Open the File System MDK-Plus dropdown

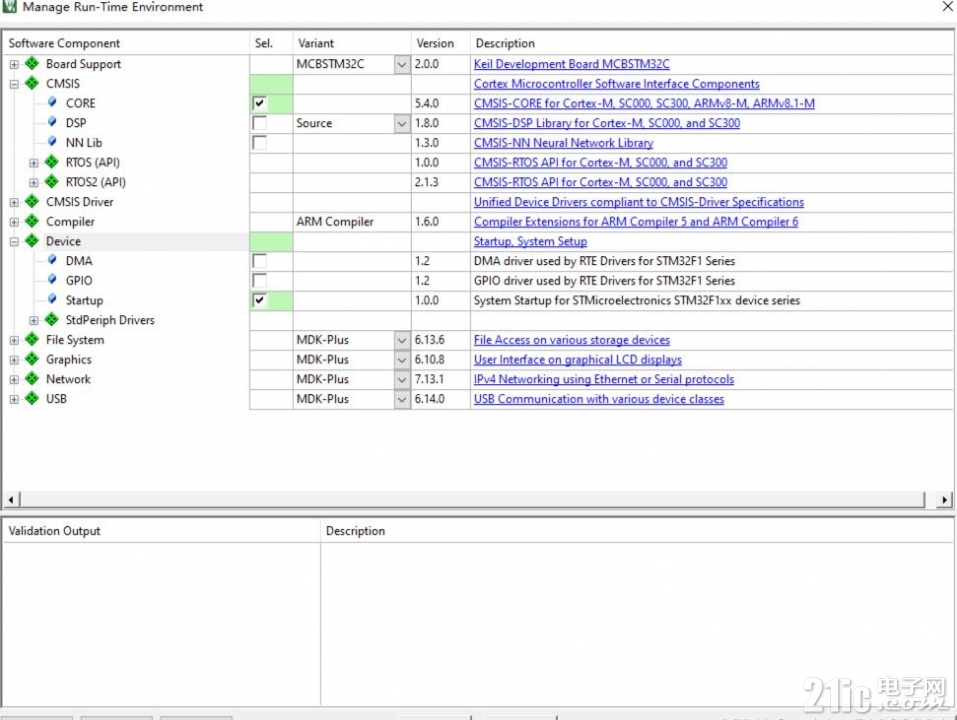tap(402, 340)
